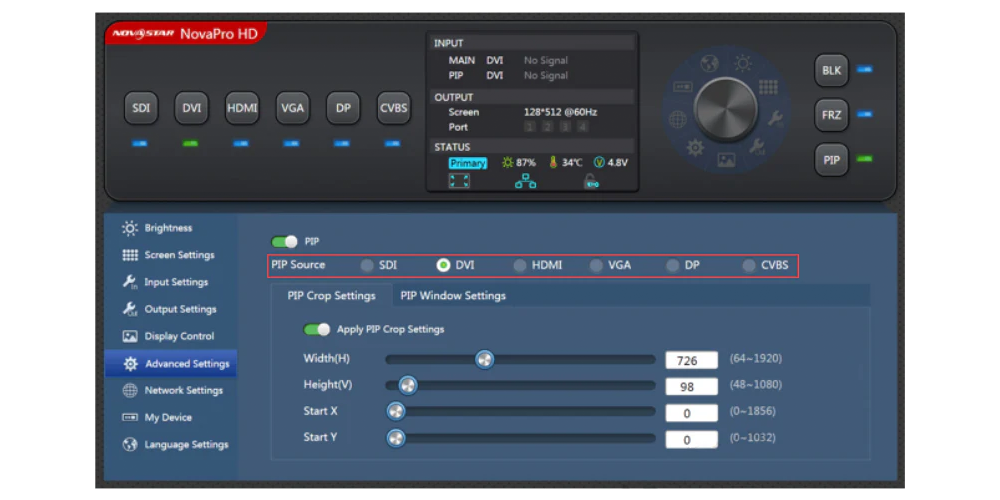This screenshot has width=1000, height=500.
Task: Toggle the PIP switch off
Action: click(284, 242)
